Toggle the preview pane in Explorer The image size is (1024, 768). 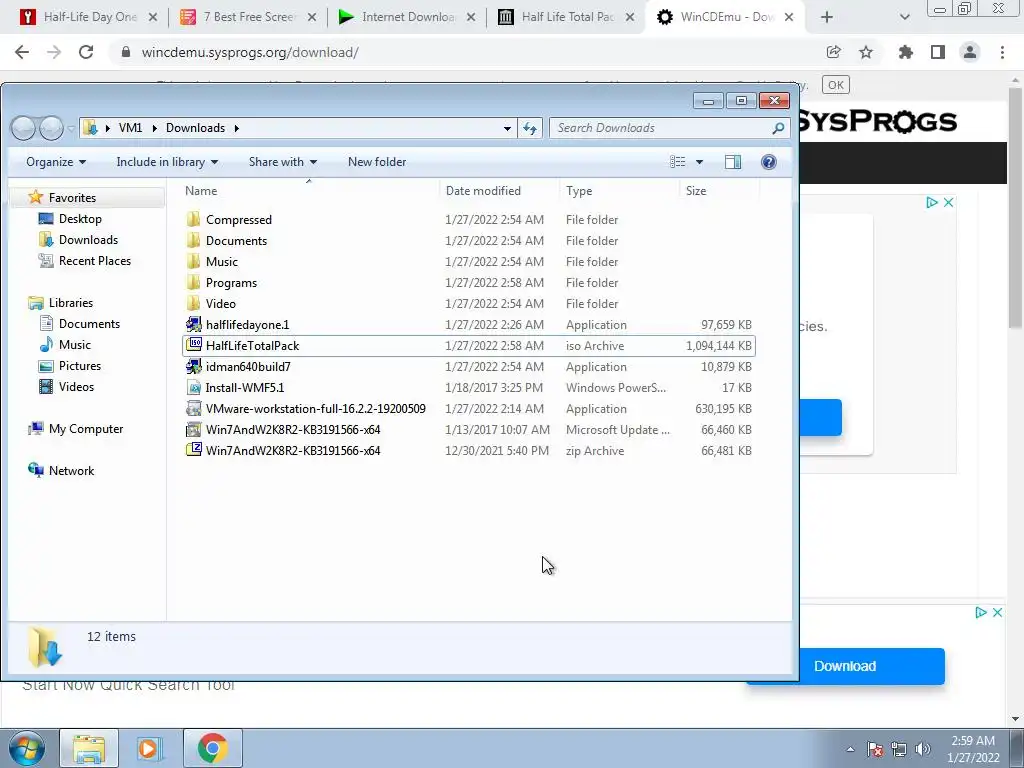[733, 162]
